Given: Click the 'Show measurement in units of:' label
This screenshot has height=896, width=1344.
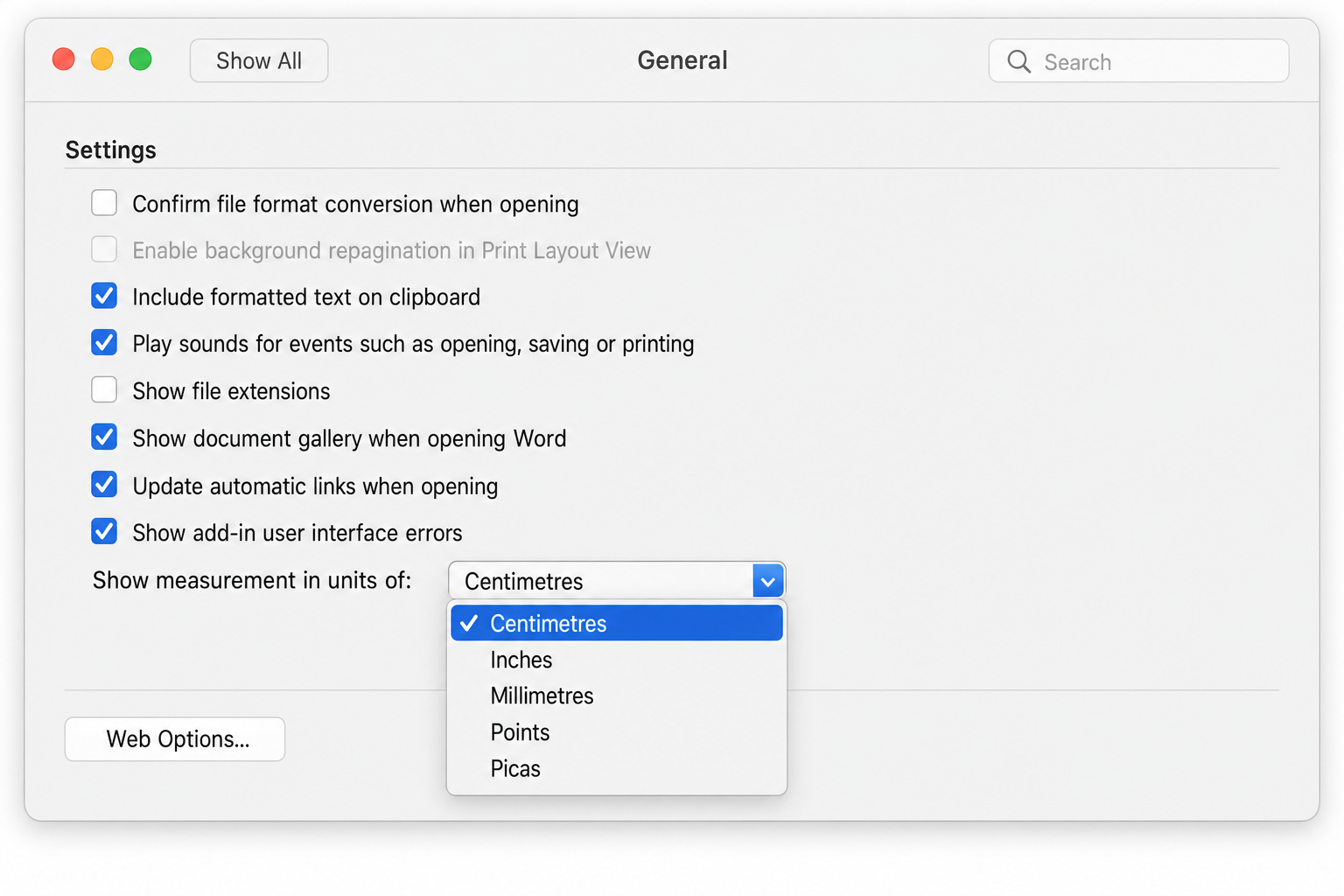Looking at the screenshot, I should [252, 580].
